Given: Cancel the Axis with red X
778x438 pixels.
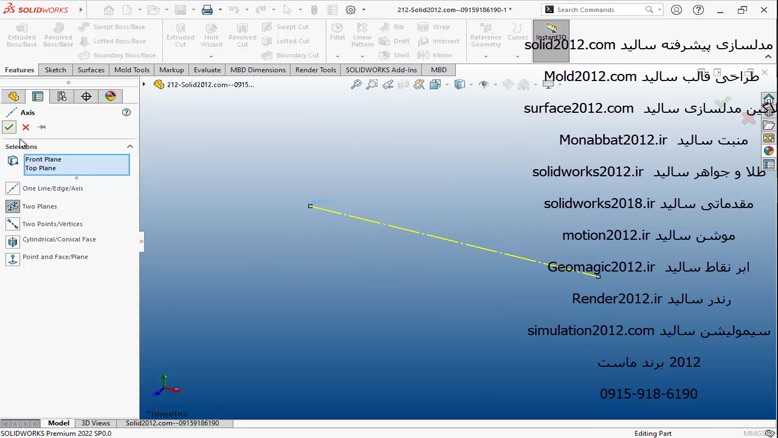Looking at the screenshot, I should 26,127.
